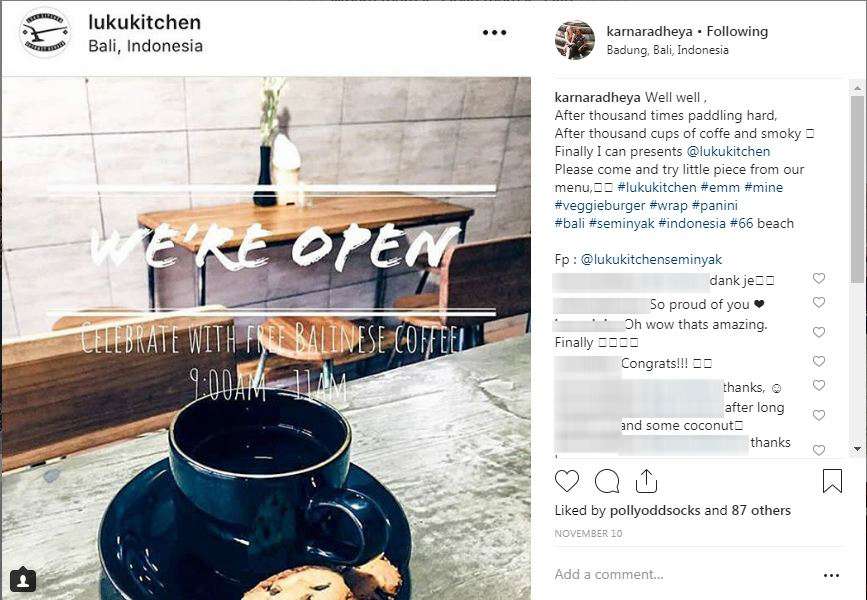Like the 'So proud of you' comment
This screenshot has width=867, height=600.
pyautogui.click(x=819, y=302)
